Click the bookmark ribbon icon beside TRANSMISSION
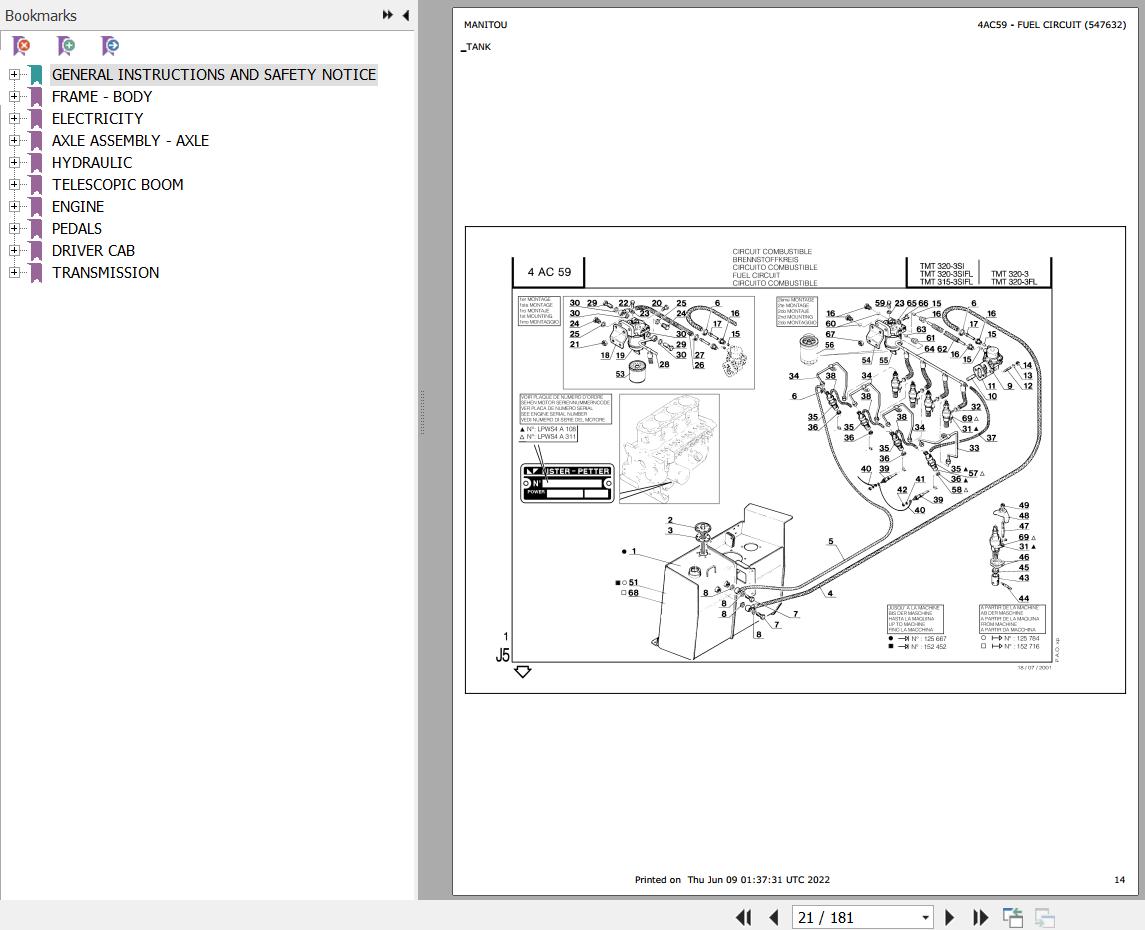This screenshot has height=930, width=1145. [x=36, y=273]
